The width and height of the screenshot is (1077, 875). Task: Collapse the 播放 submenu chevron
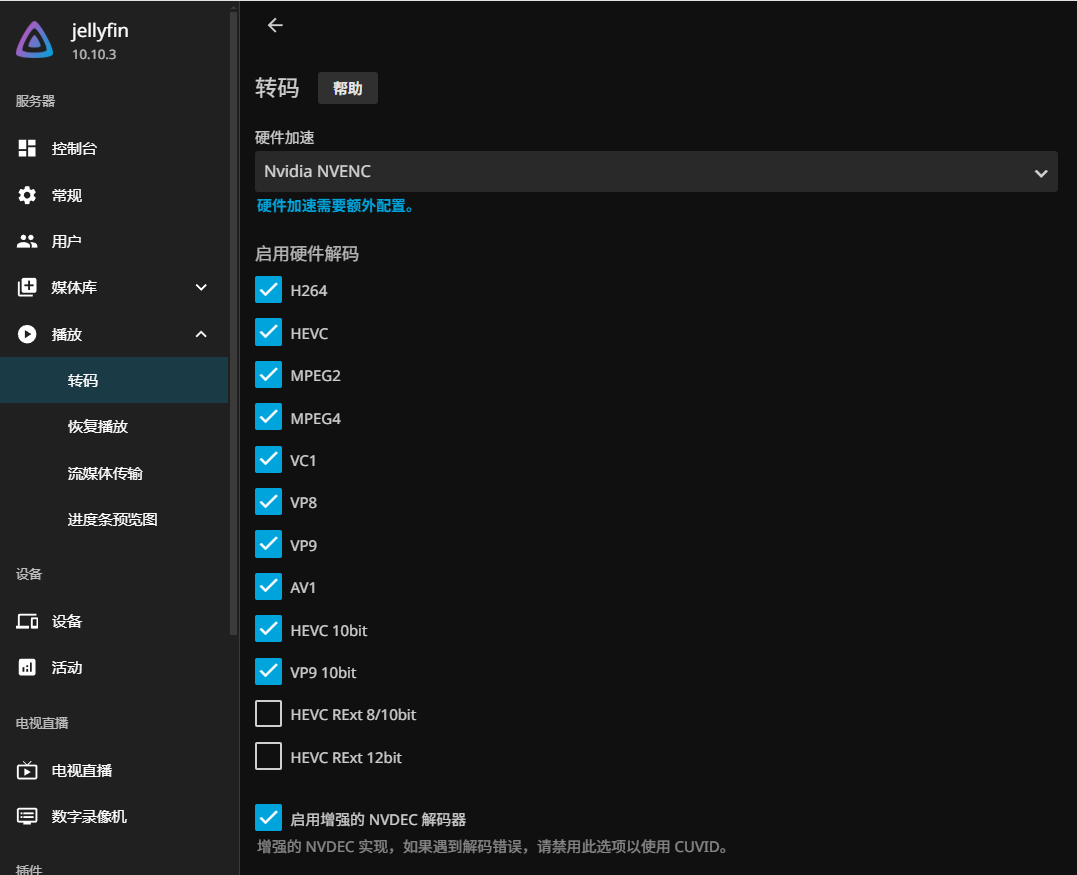pyautogui.click(x=201, y=334)
